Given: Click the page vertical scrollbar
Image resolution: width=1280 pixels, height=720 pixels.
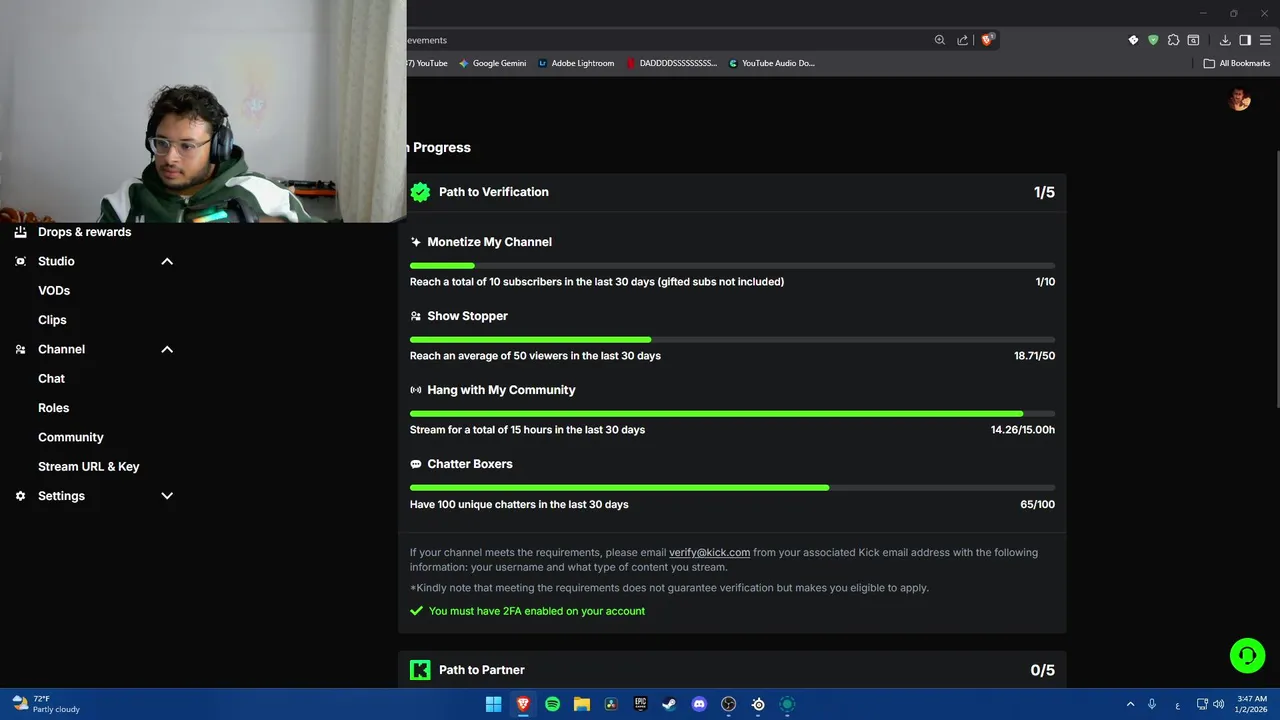Looking at the screenshot, I should (x=1276, y=278).
